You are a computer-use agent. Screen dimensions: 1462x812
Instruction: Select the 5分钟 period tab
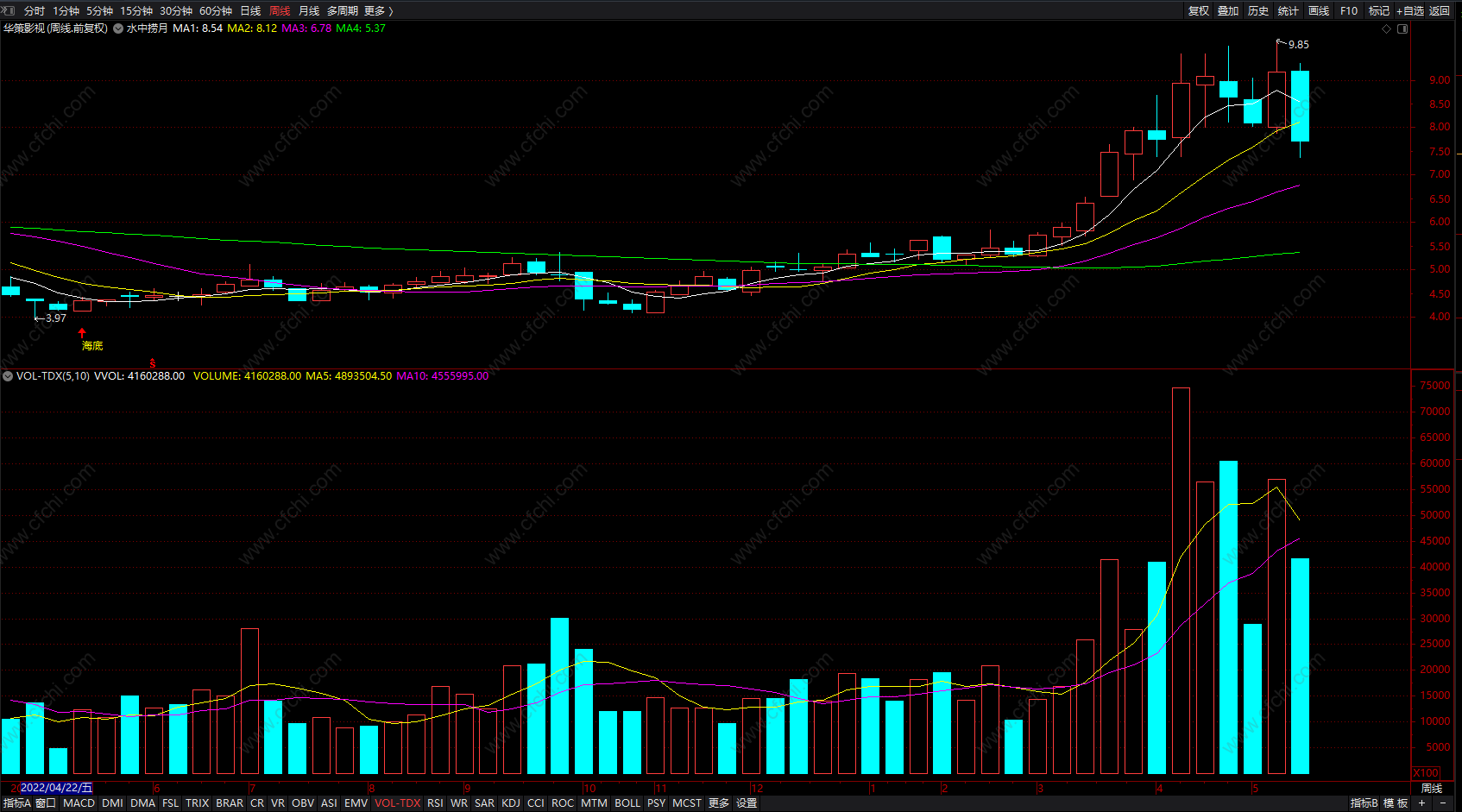tap(99, 11)
